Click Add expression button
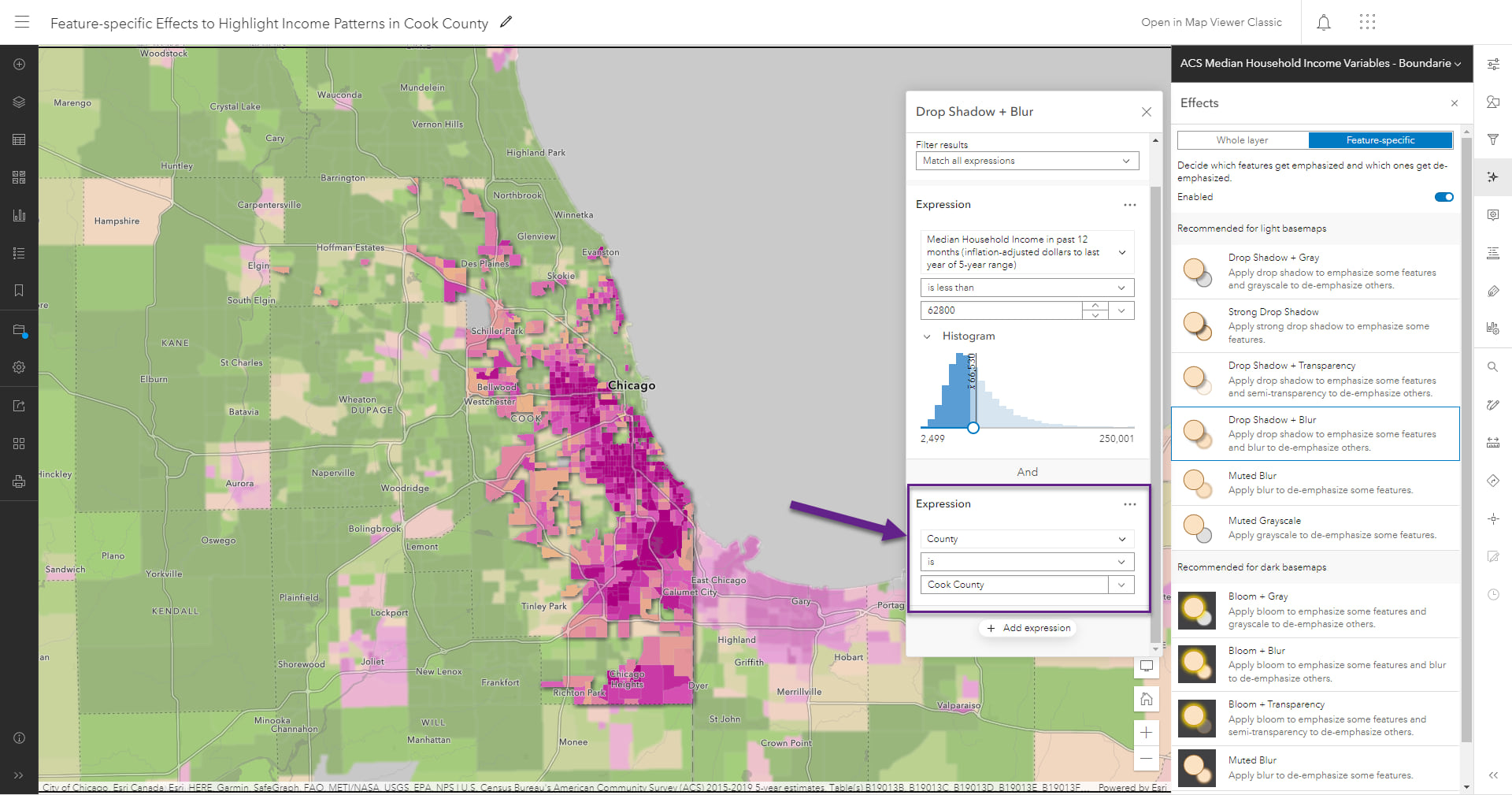The height and width of the screenshot is (795, 1512). [x=1028, y=628]
